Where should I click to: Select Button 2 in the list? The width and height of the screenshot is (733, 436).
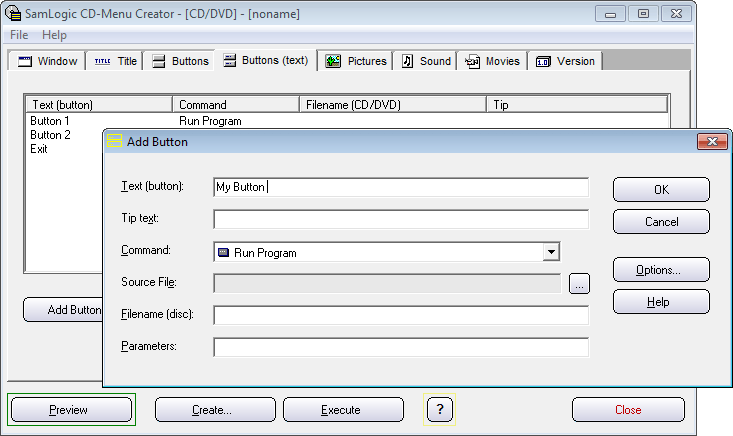(50, 135)
